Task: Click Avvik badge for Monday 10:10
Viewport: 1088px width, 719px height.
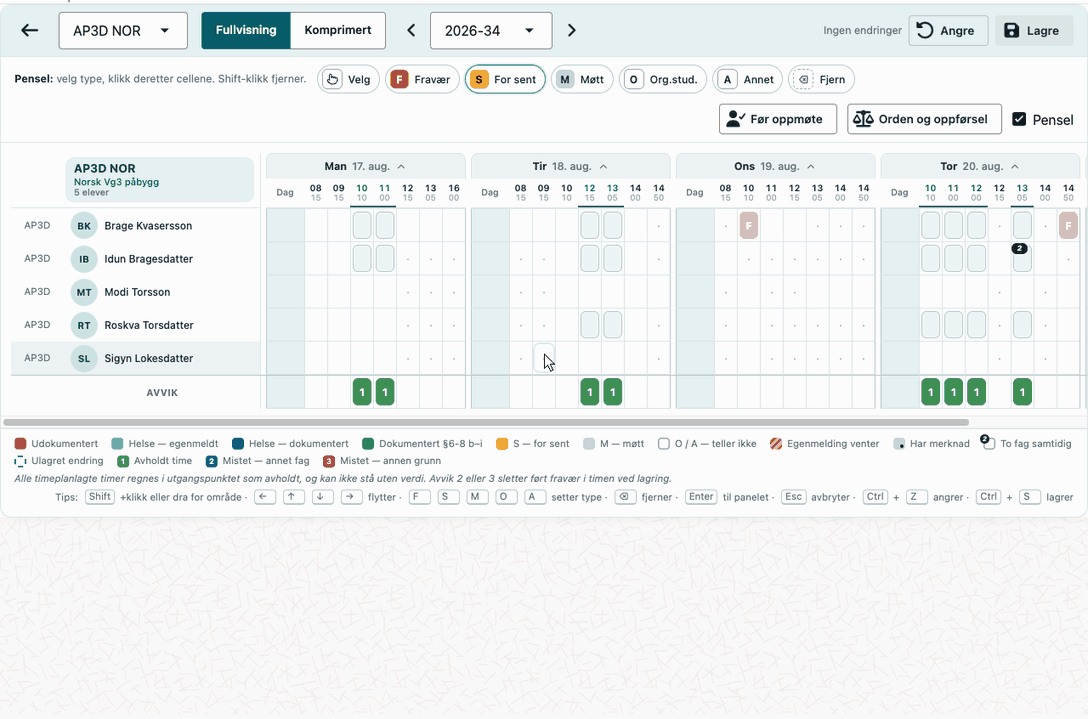Action: [362, 392]
